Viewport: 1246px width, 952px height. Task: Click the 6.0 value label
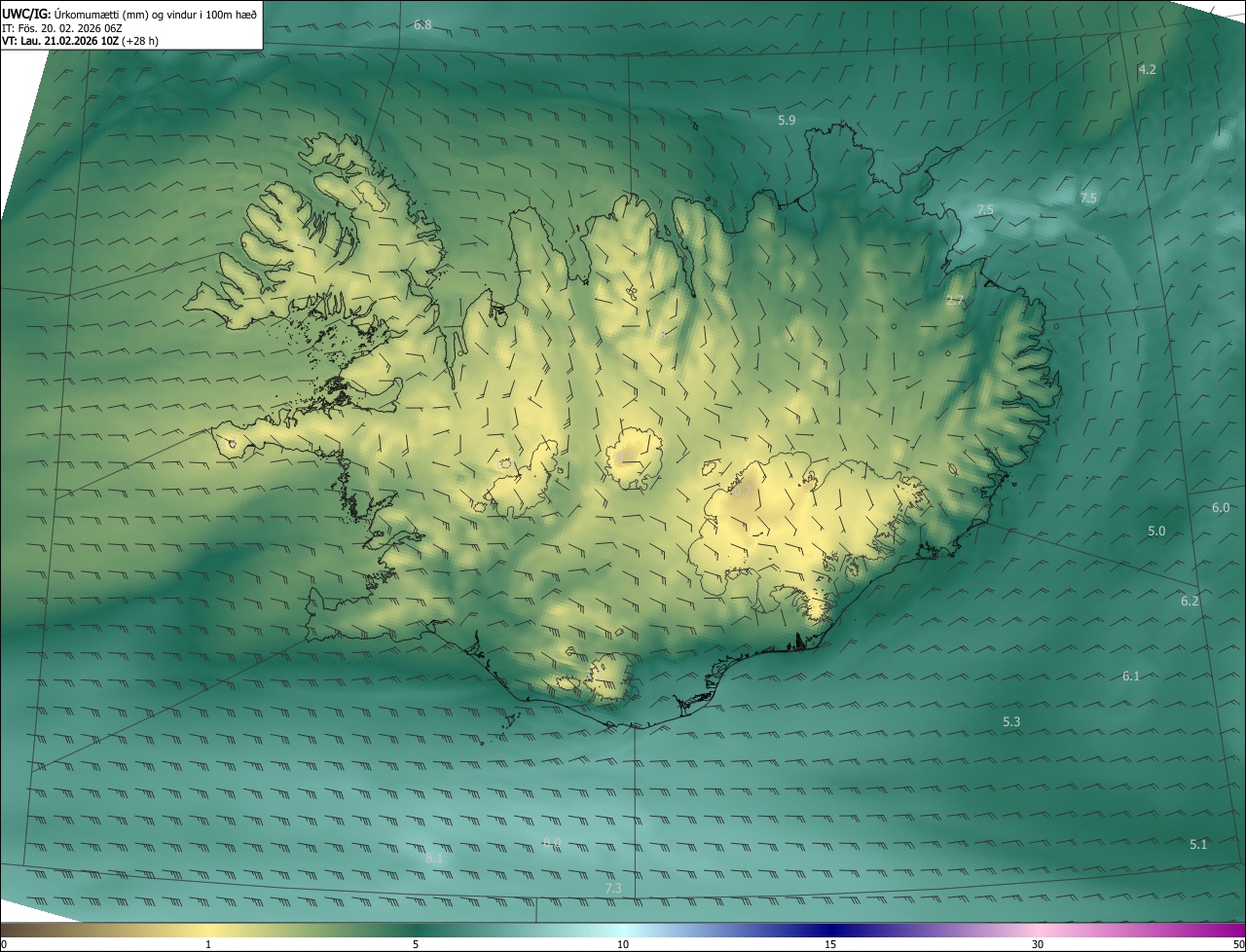1221,507
